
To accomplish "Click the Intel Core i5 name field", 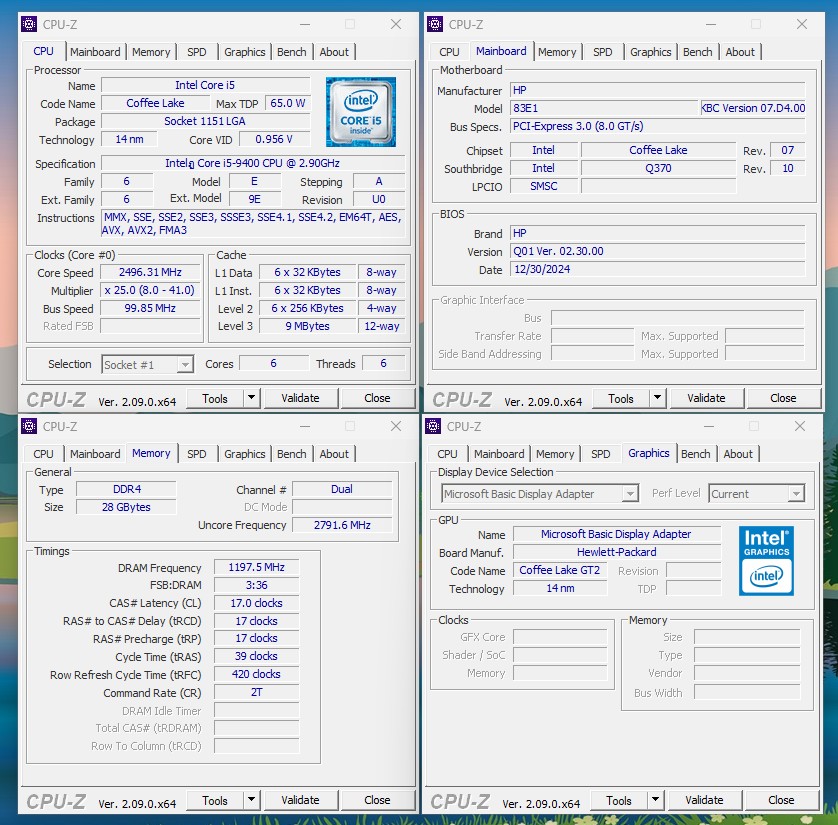I will [206, 85].
